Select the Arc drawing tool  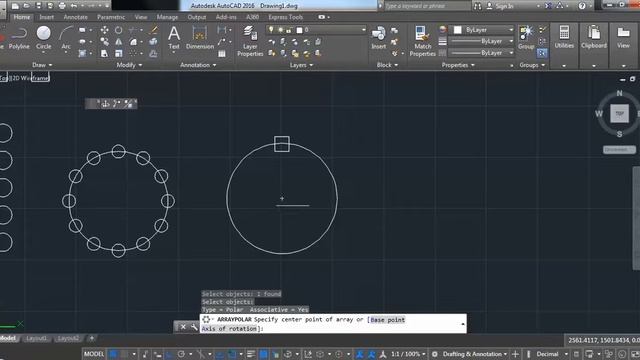pyautogui.click(x=66, y=38)
